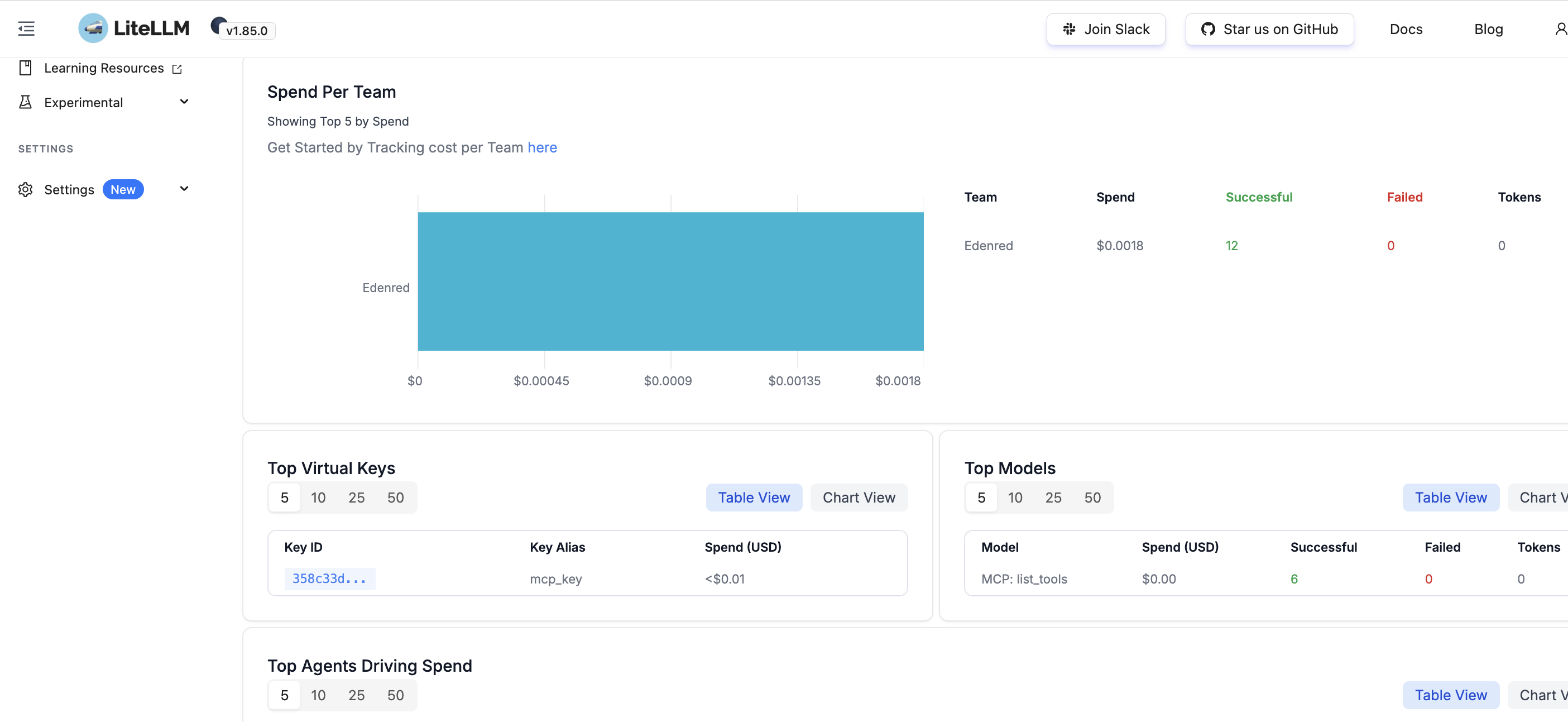Viewport: 1568px width, 722px height.
Task: Select 10 rows for Top Virtual Keys
Action: point(318,498)
